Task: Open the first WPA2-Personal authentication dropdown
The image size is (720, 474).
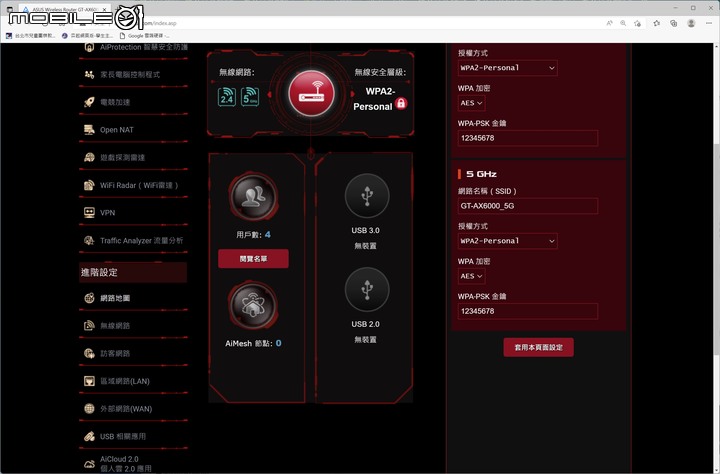Action: coord(507,68)
